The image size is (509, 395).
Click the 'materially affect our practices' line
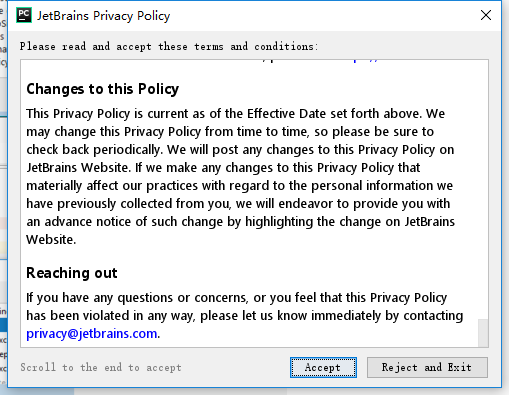pos(239,186)
